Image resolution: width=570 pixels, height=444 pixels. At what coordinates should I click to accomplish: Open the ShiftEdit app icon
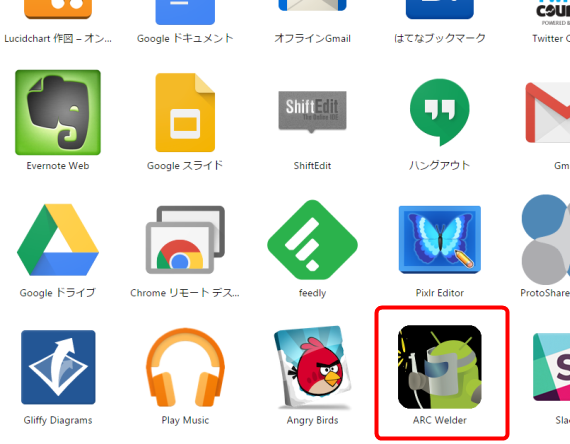pyautogui.click(x=312, y=112)
